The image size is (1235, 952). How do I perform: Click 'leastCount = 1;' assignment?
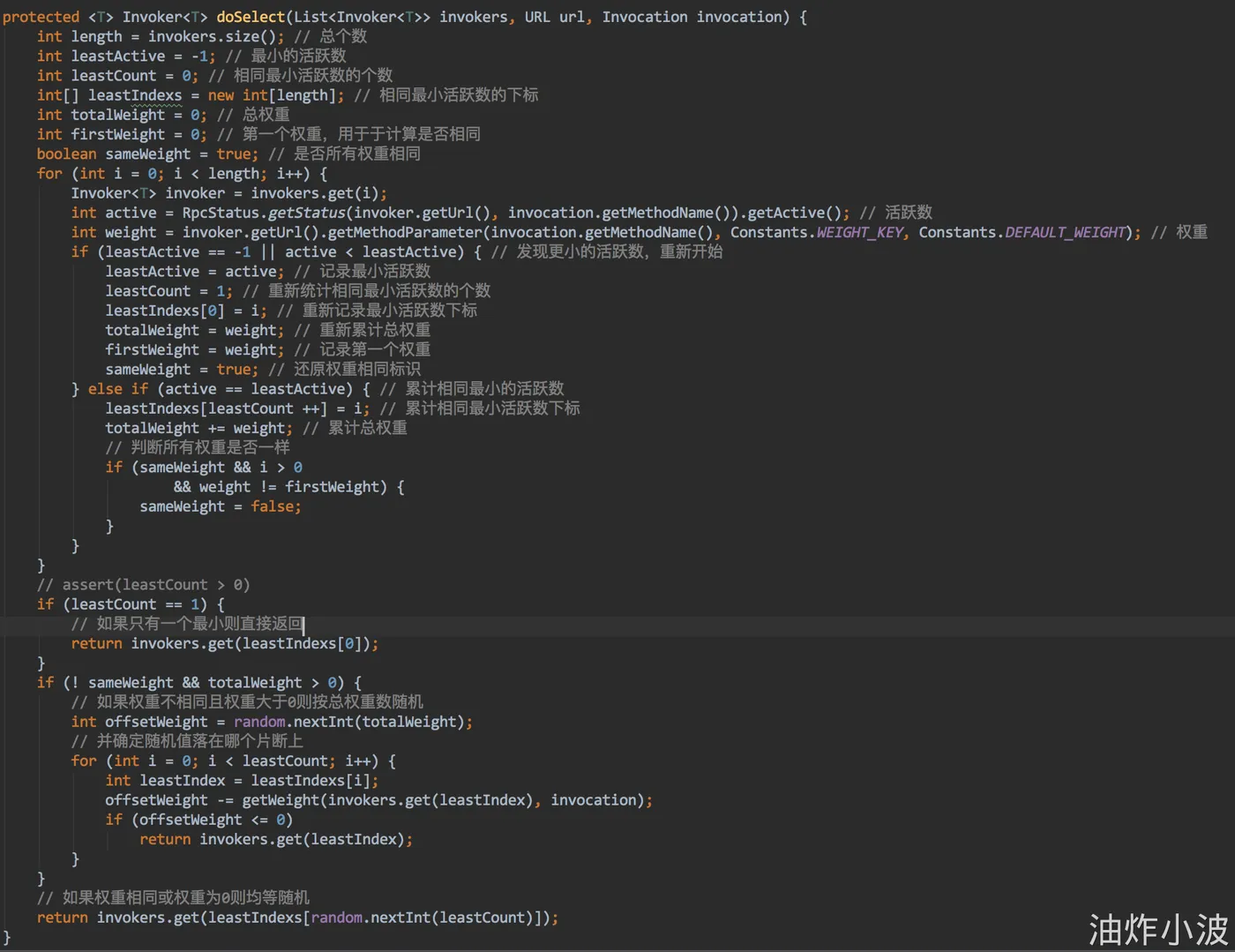coord(169,291)
